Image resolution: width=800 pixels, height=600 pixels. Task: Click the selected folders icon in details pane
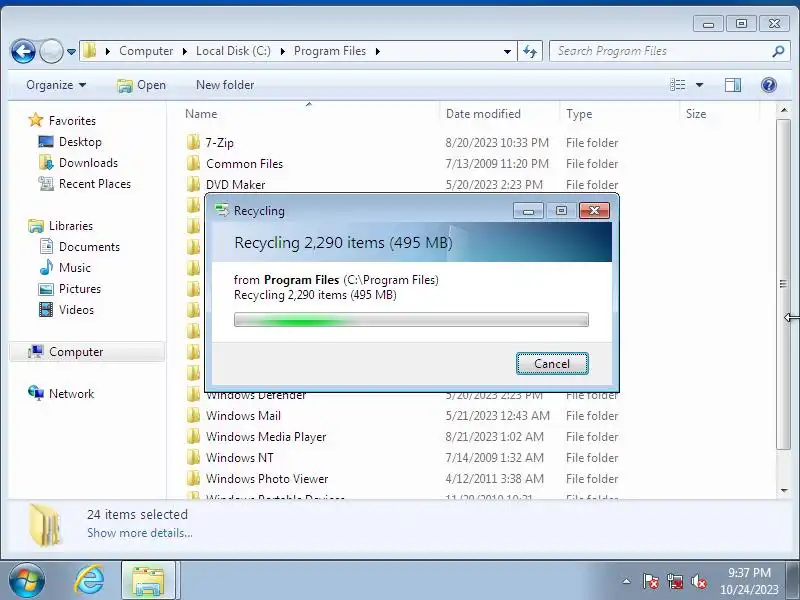(45, 524)
